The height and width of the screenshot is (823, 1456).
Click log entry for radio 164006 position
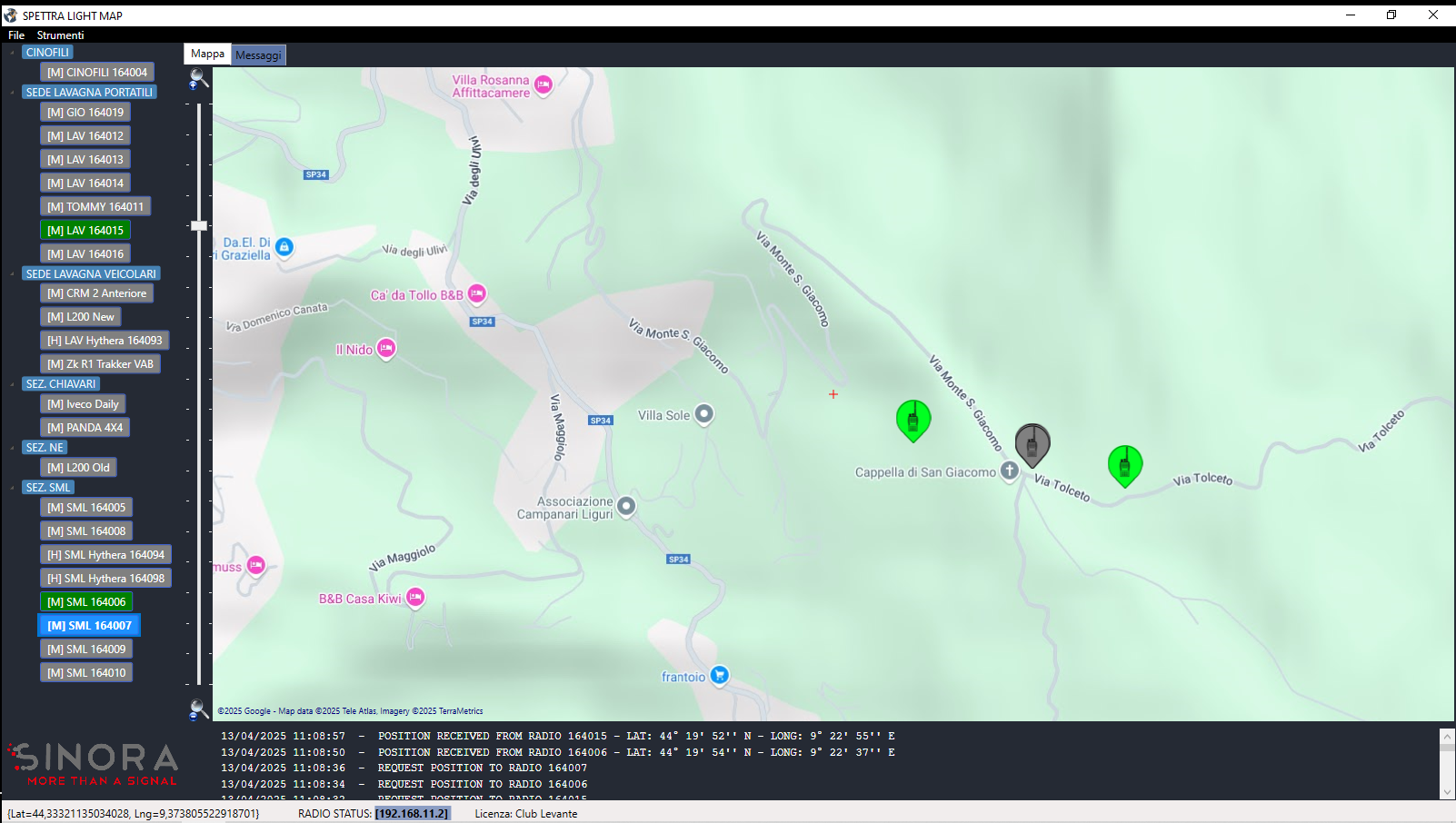[x=558, y=753]
